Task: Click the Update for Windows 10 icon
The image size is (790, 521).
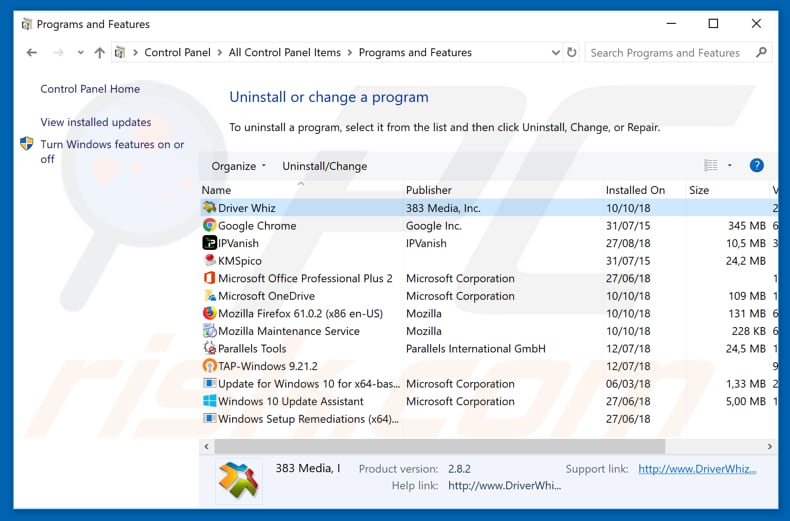Action: click(x=209, y=383)
